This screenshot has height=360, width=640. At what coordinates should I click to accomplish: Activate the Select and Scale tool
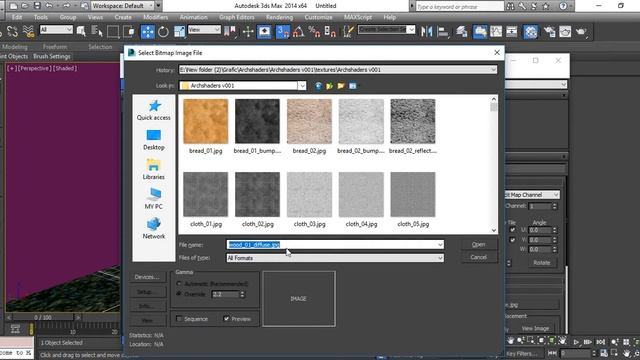point(179,31)
